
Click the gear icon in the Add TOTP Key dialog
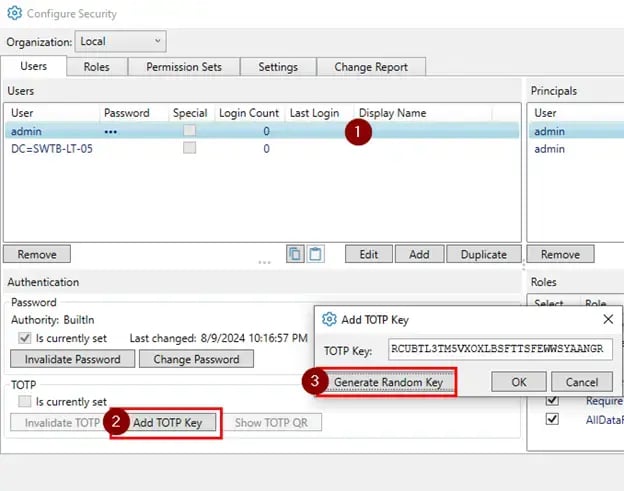click(329, 319)
